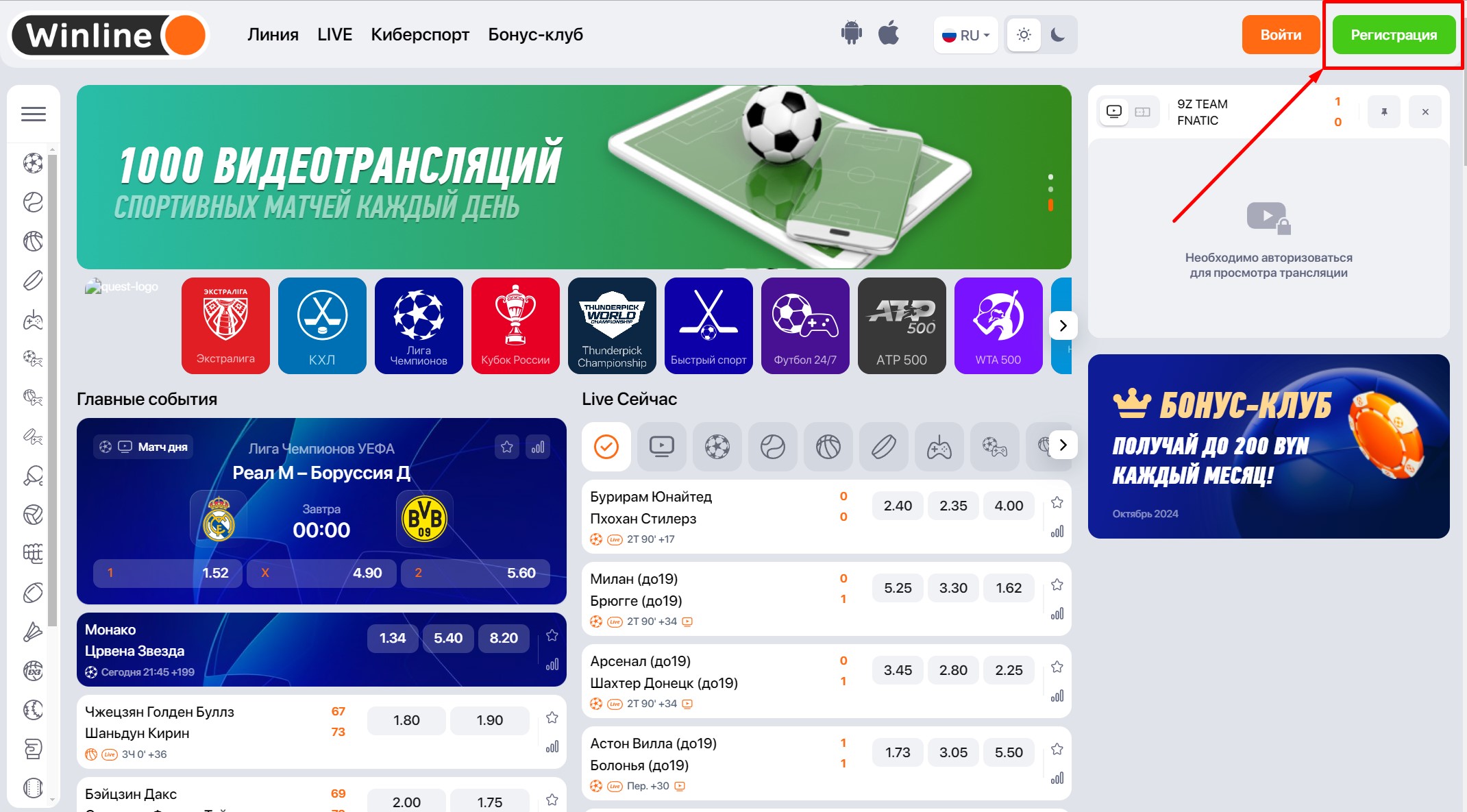
Task: Click the green Регистрация button
Action: (1394, 34)
